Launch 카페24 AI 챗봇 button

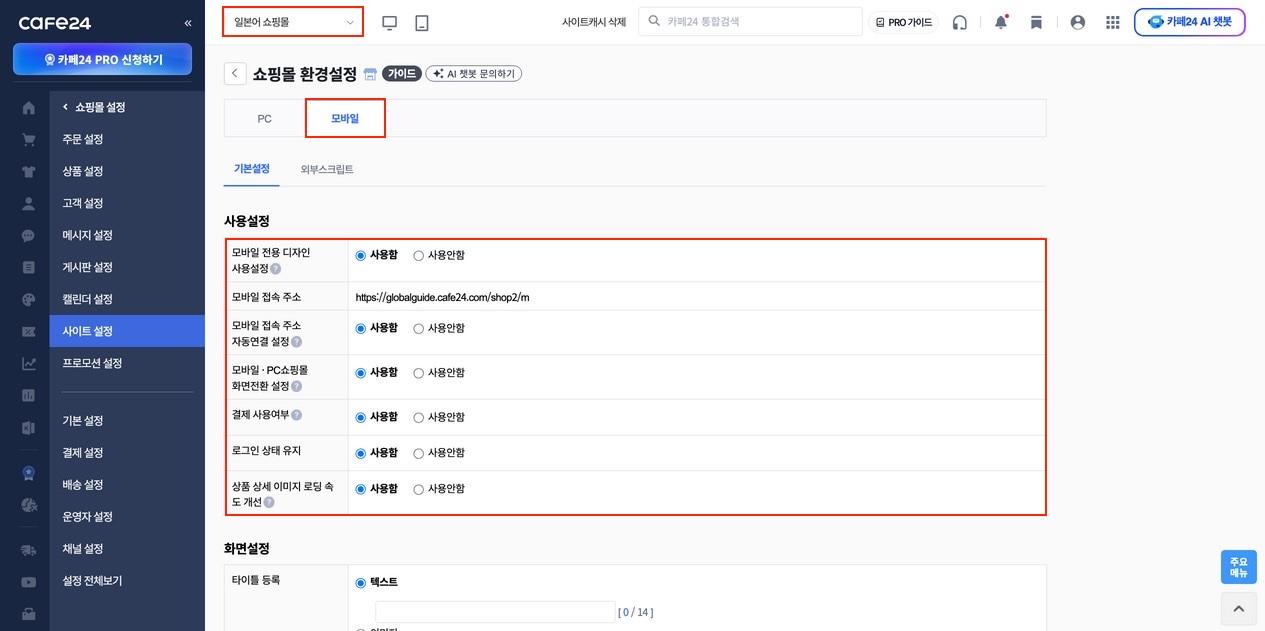pos(1190,22)
